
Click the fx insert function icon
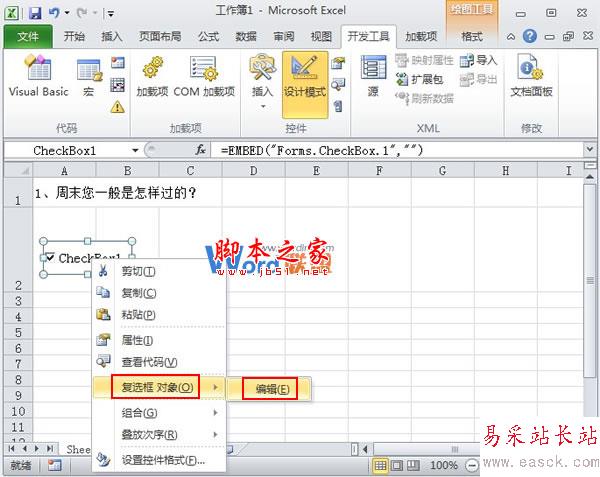201,150
